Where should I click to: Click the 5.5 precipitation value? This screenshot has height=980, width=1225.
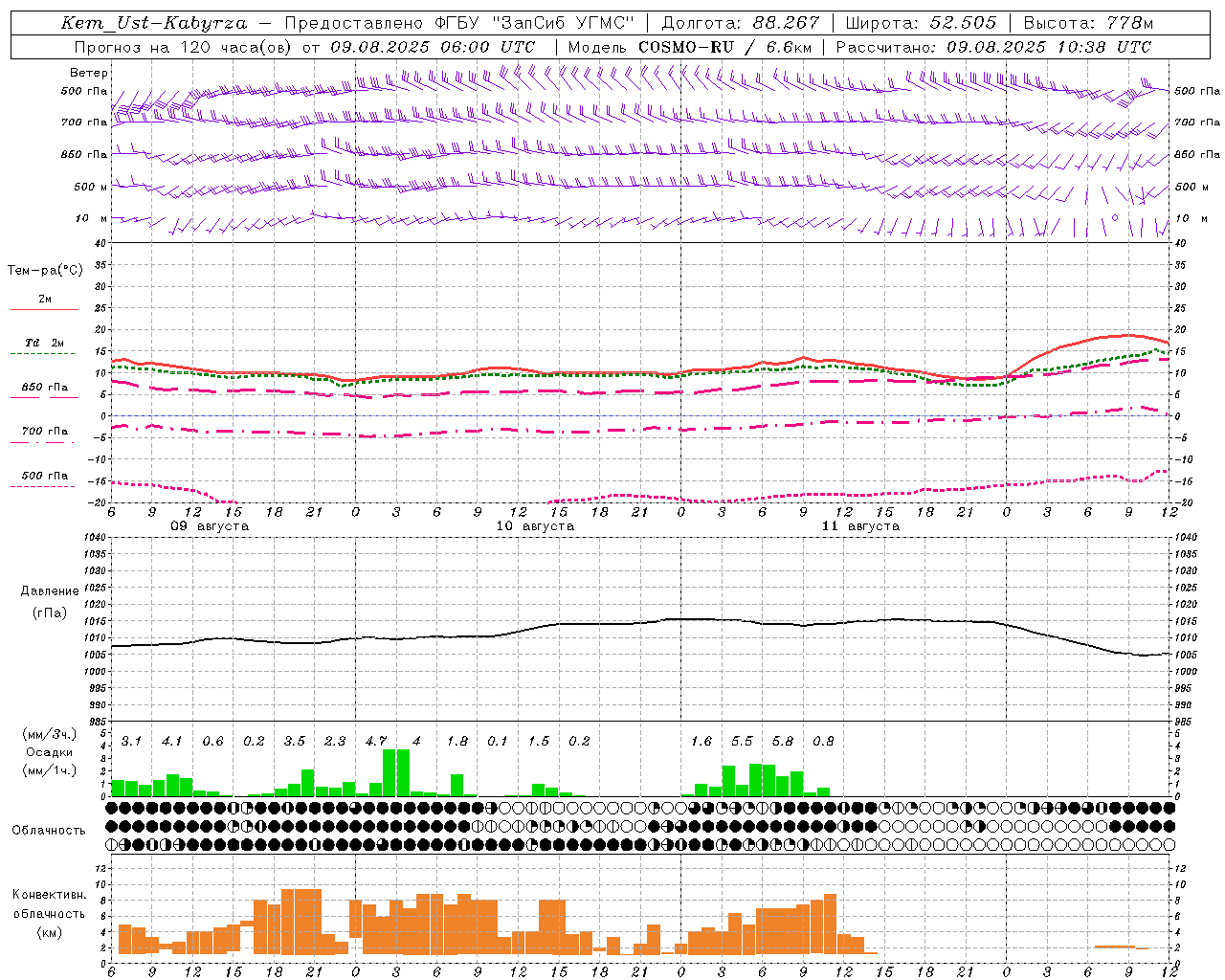click(x=742, y=742)
